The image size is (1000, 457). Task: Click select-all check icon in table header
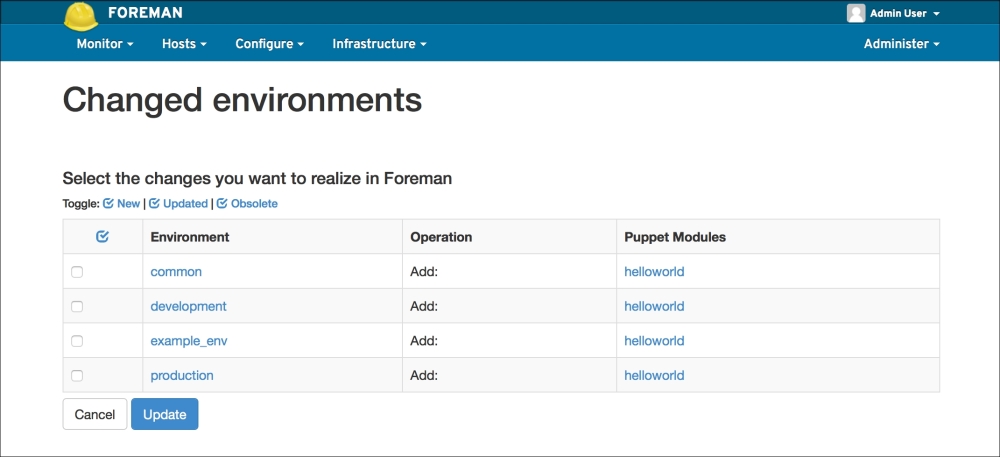tap(102, 237)
